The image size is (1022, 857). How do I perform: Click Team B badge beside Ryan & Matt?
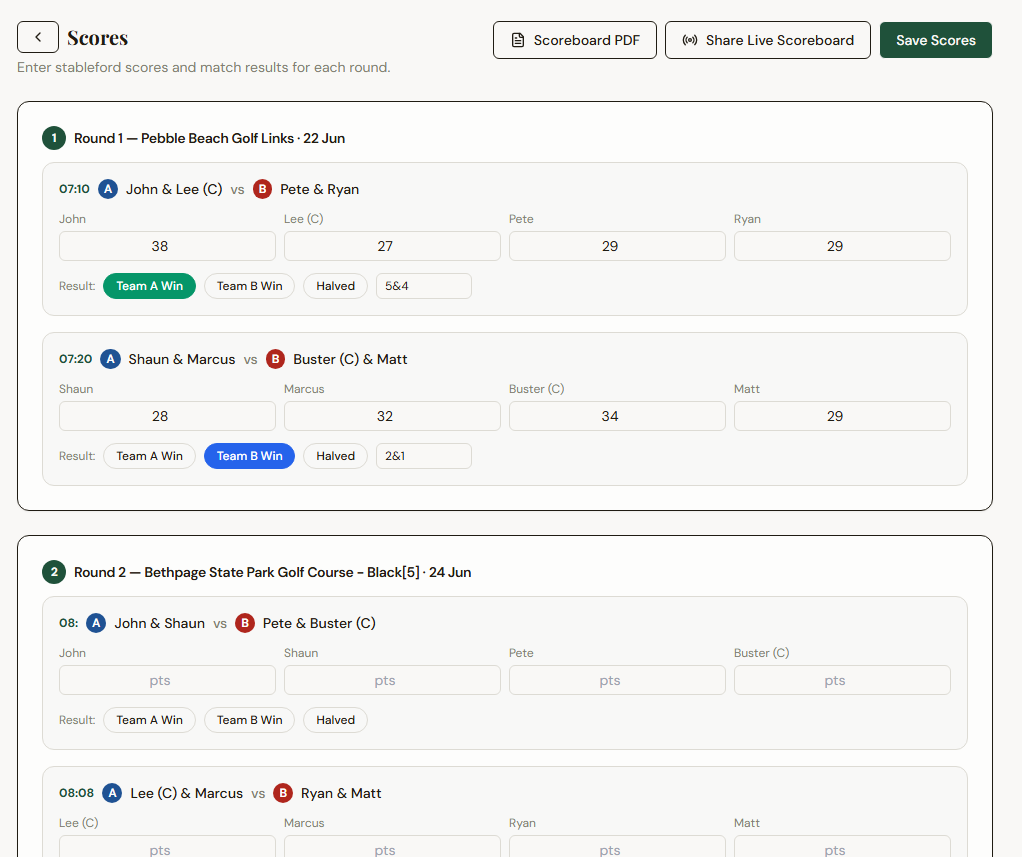[x=283, y=793]
